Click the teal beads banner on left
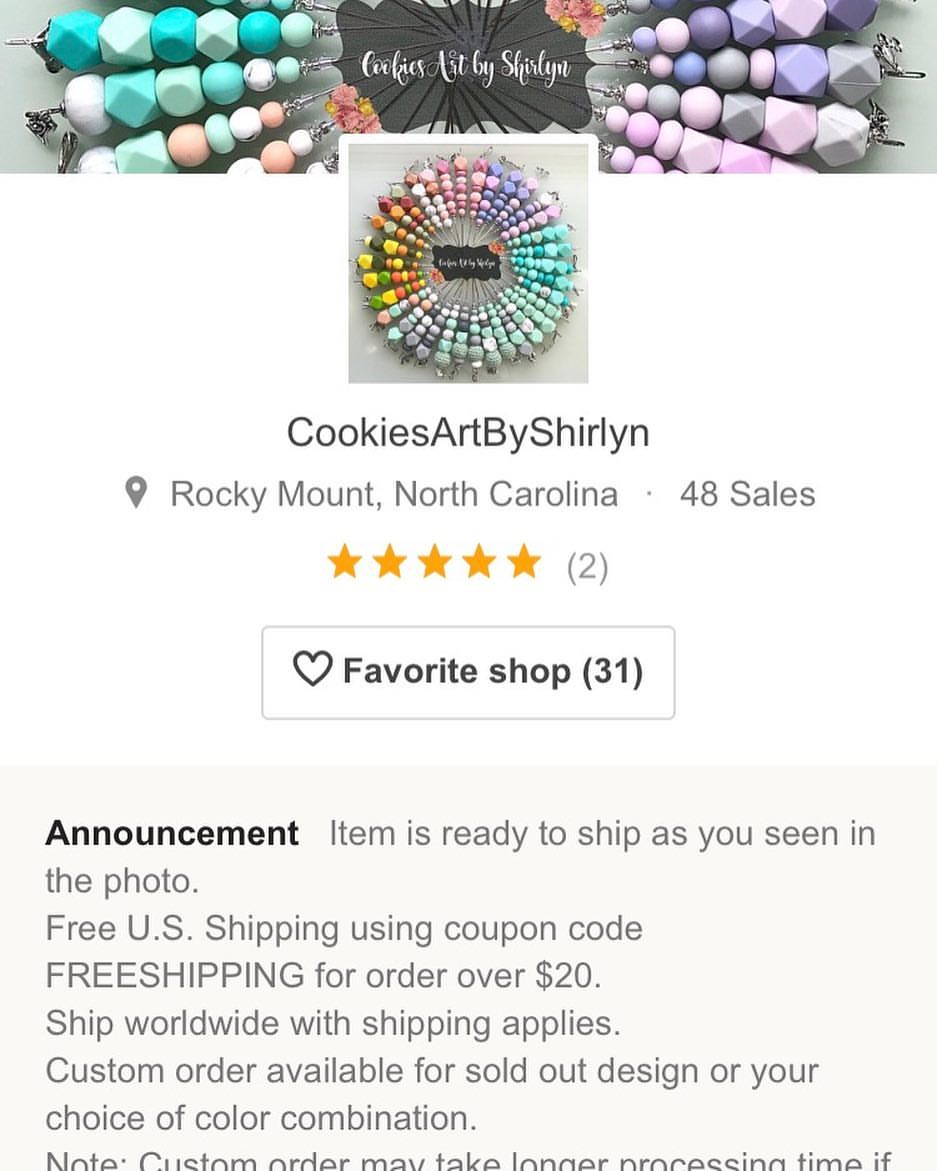The width and height of the screenshot is (937, 1171). pos(168,87)
